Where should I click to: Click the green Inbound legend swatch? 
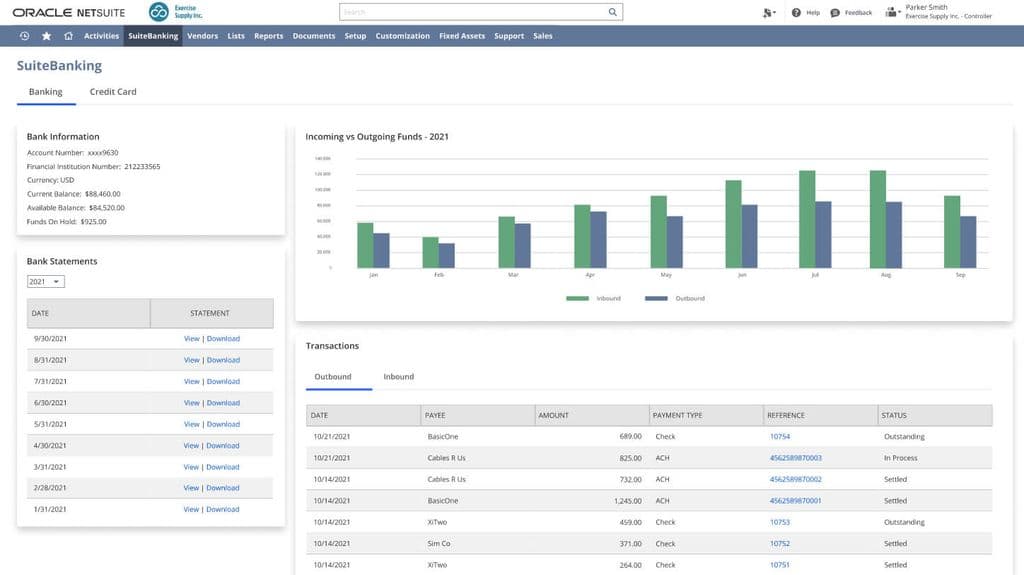(577, 298)
